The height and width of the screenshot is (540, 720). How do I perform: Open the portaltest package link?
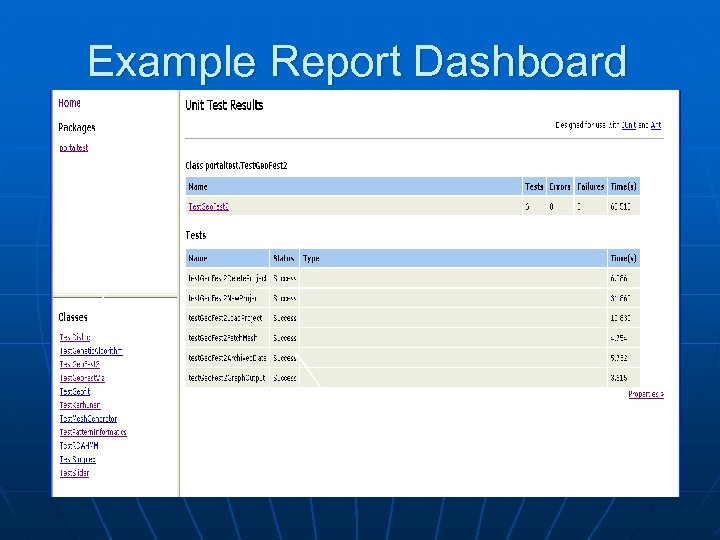click(73, 148)
